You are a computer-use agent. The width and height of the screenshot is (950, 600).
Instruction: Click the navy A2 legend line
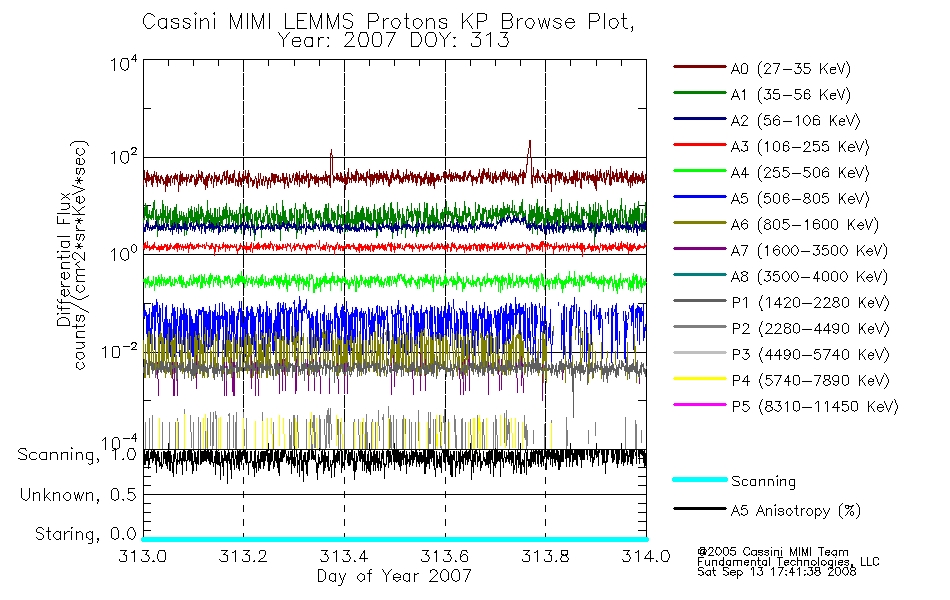[x=700, y=119]
